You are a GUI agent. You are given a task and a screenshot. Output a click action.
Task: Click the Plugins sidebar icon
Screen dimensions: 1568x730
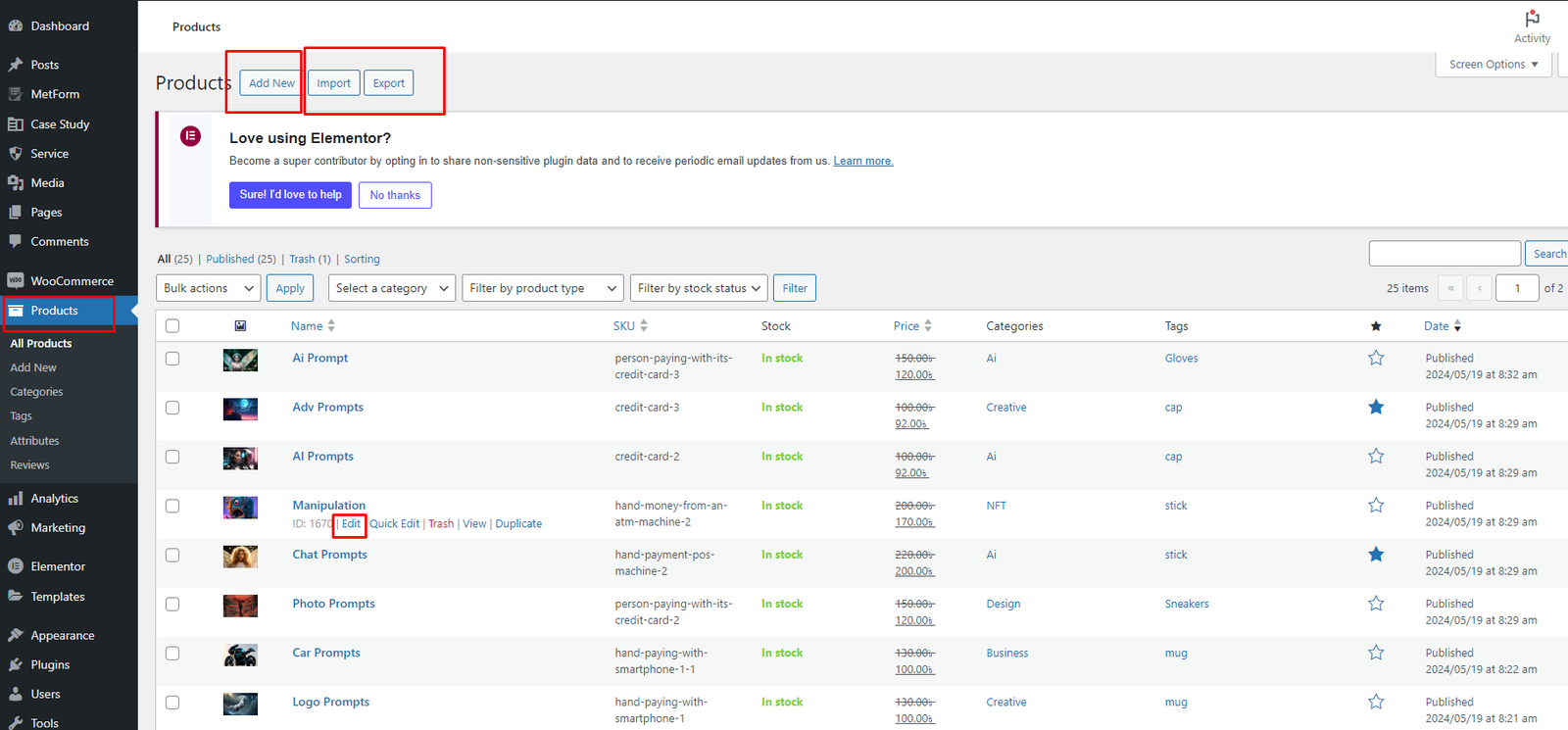pyautogui.click(x=16, y=664)
